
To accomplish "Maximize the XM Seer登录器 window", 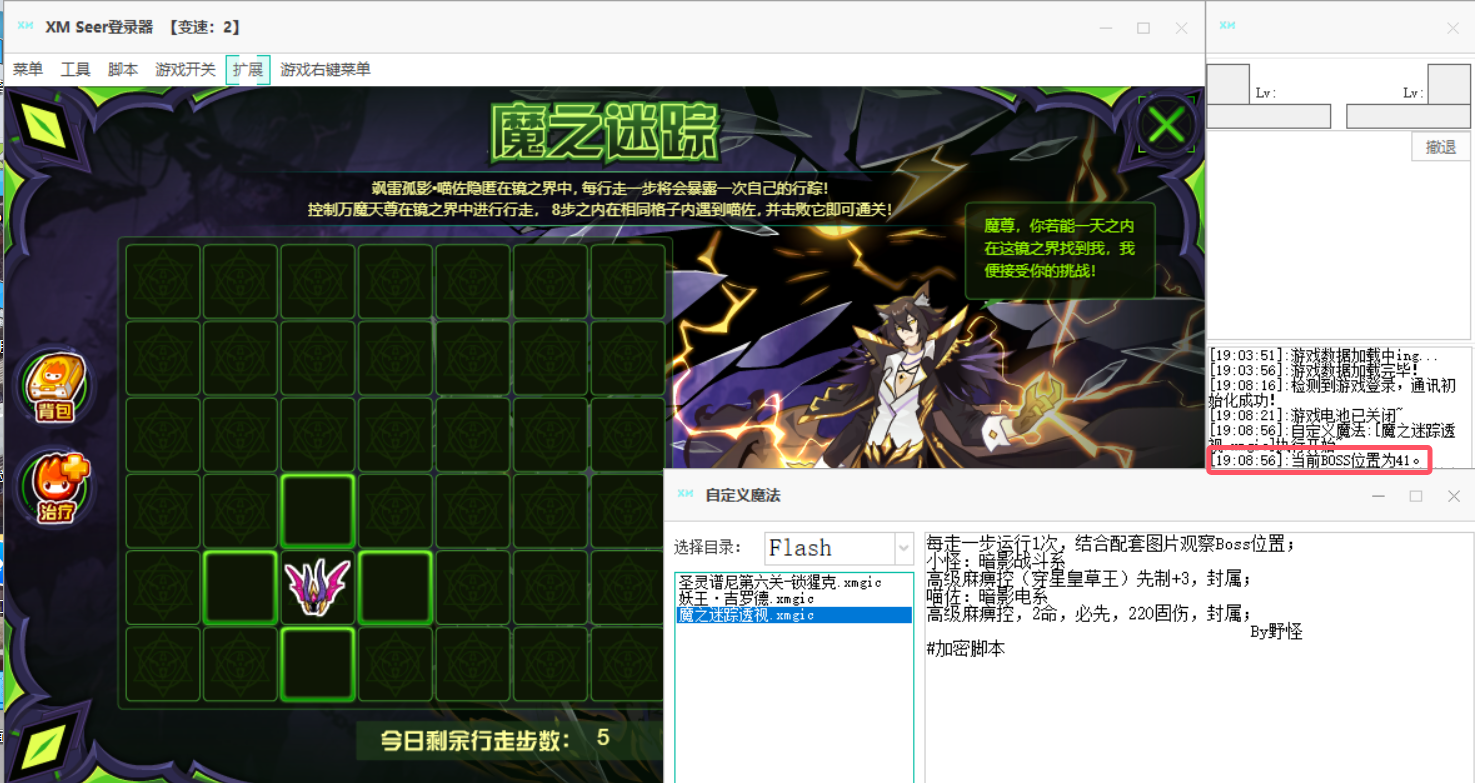I will click(1143, 28).
